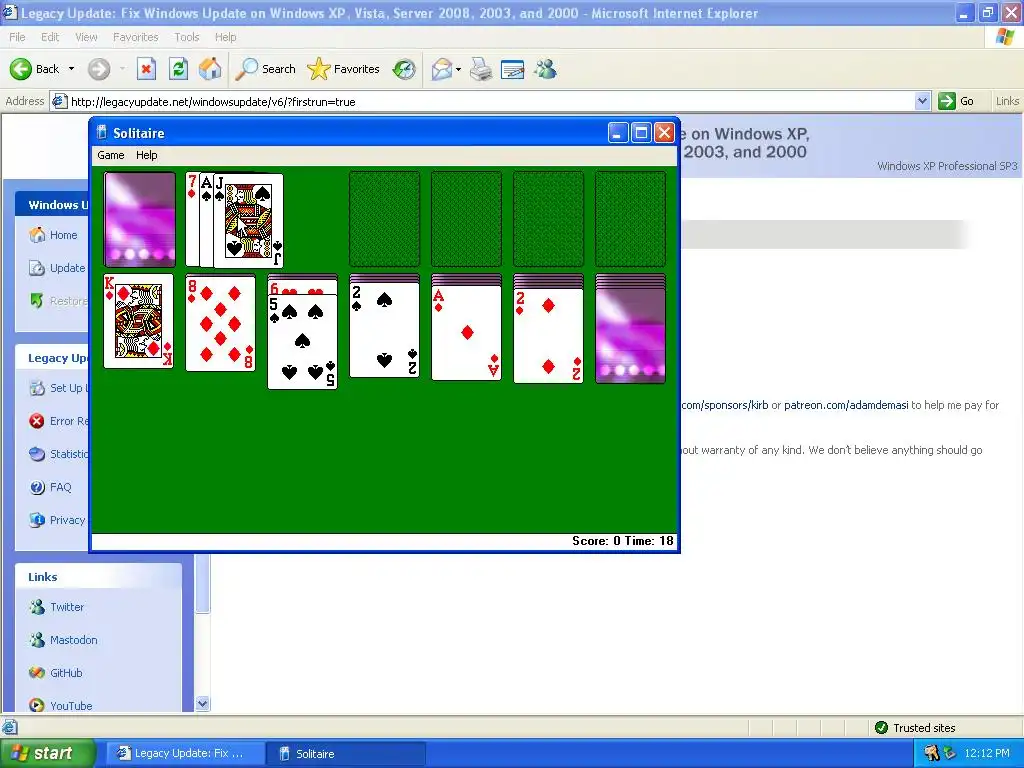Select the Ace of Diamonds card

pyautogui.click(x=466, y=332)
